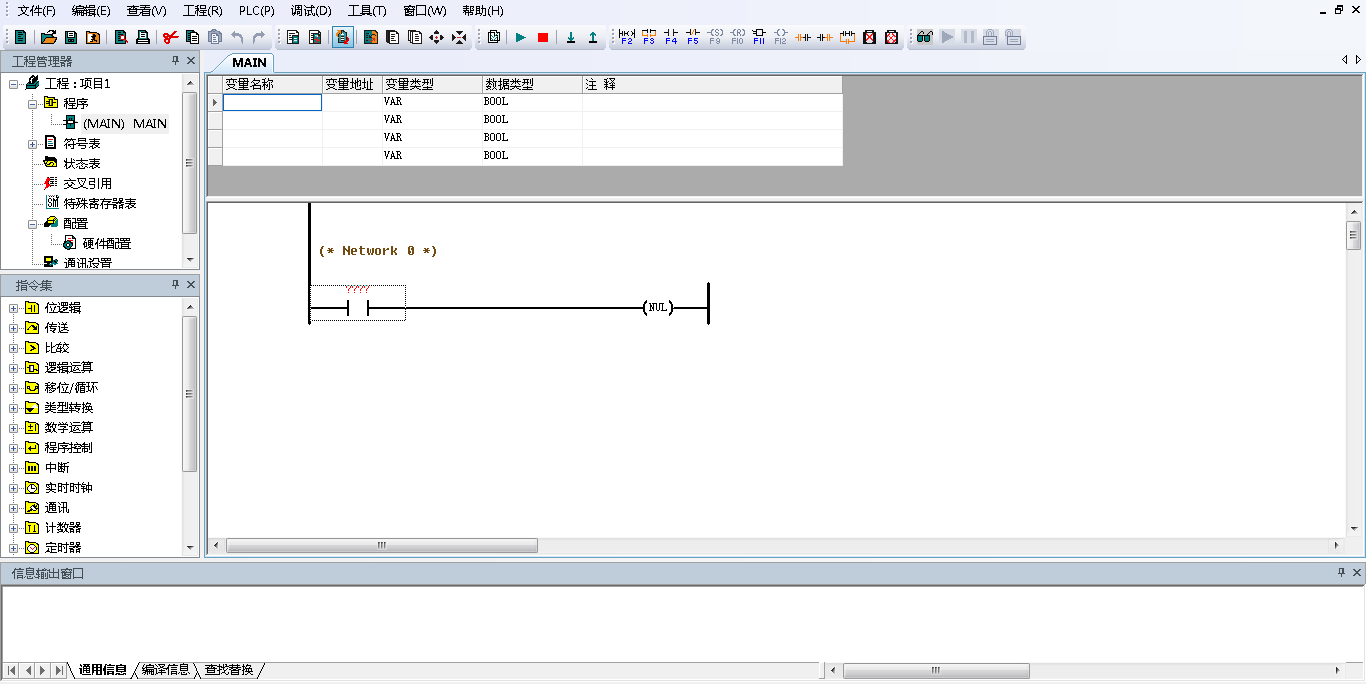Insert a set coil using the F9 icon

[x=715, y=37]
